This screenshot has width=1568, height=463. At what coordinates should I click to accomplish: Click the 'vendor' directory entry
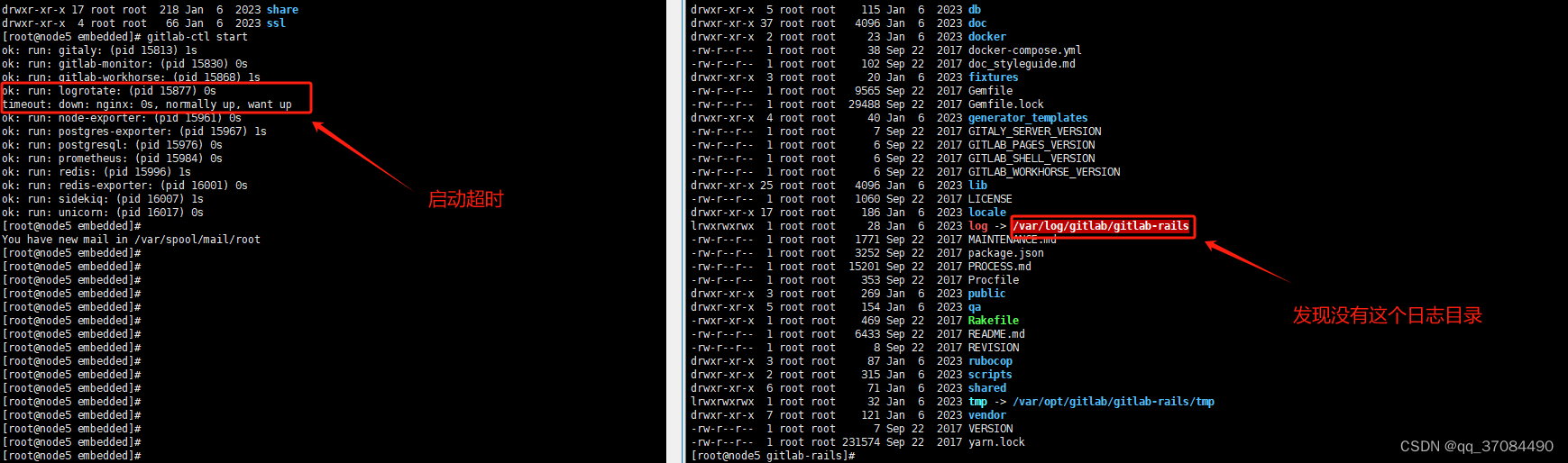point(987,415)
